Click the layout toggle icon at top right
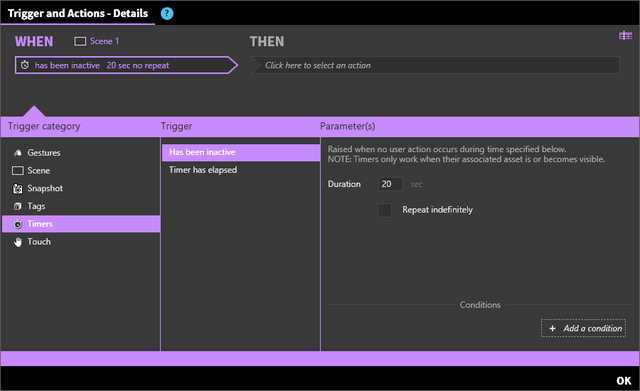 [625, 36]
